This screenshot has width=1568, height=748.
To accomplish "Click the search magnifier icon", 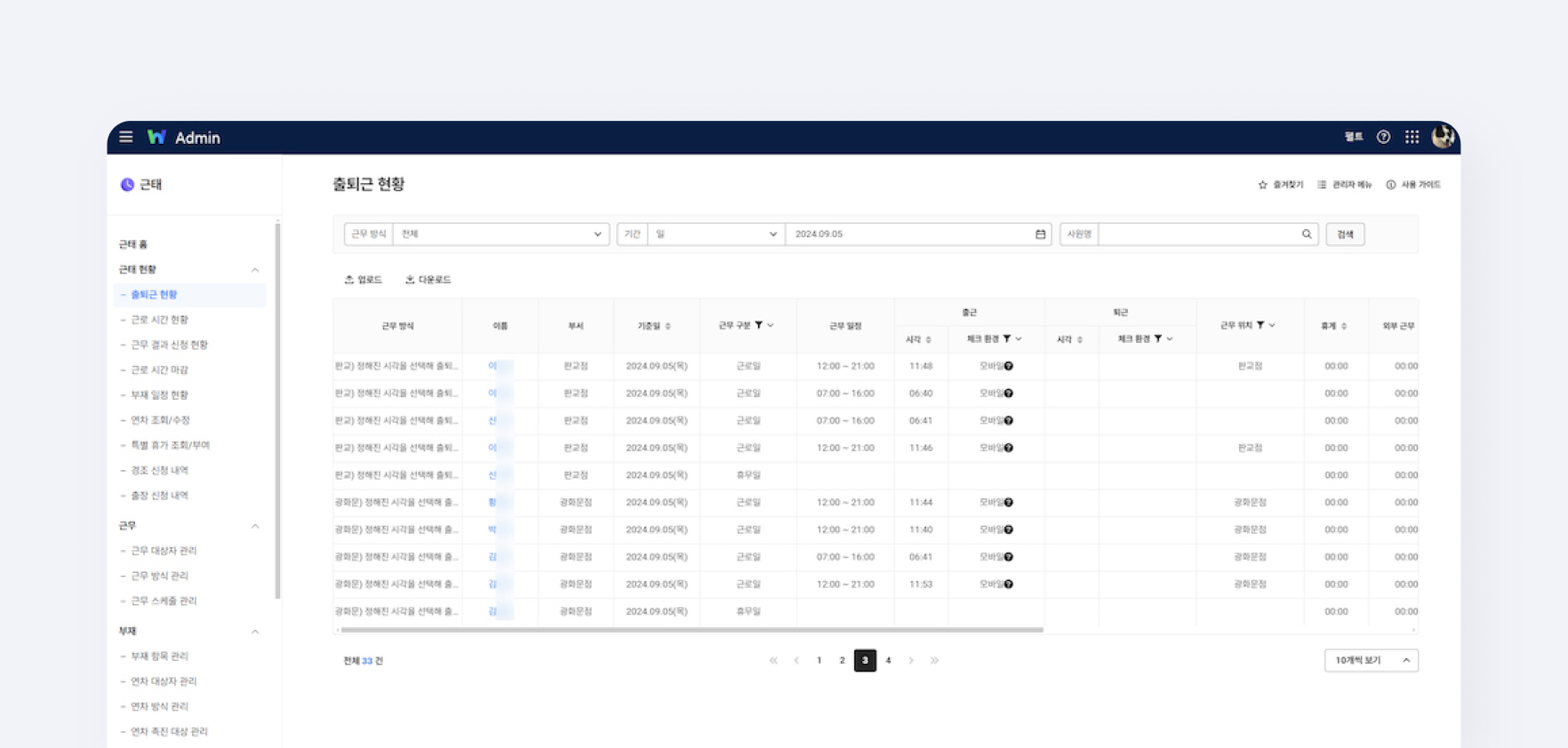I will point(1307,235).
